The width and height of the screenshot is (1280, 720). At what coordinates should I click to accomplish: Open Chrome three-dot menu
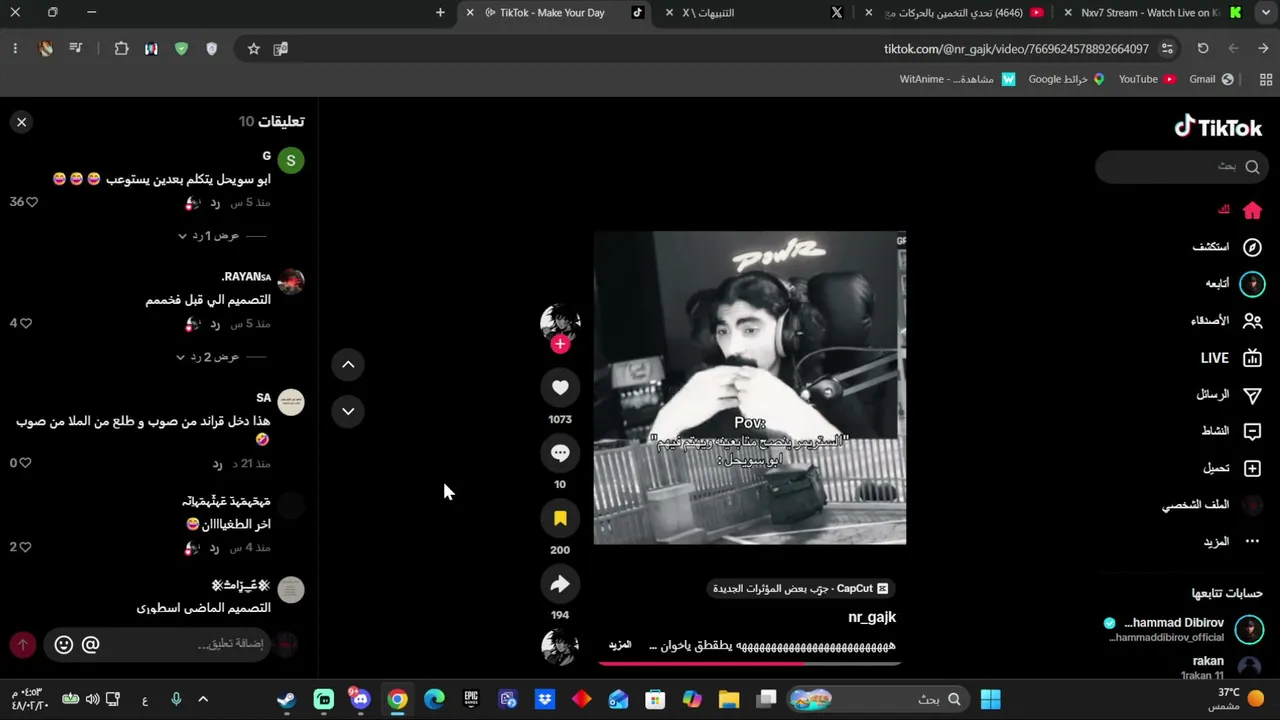point(15,48)
